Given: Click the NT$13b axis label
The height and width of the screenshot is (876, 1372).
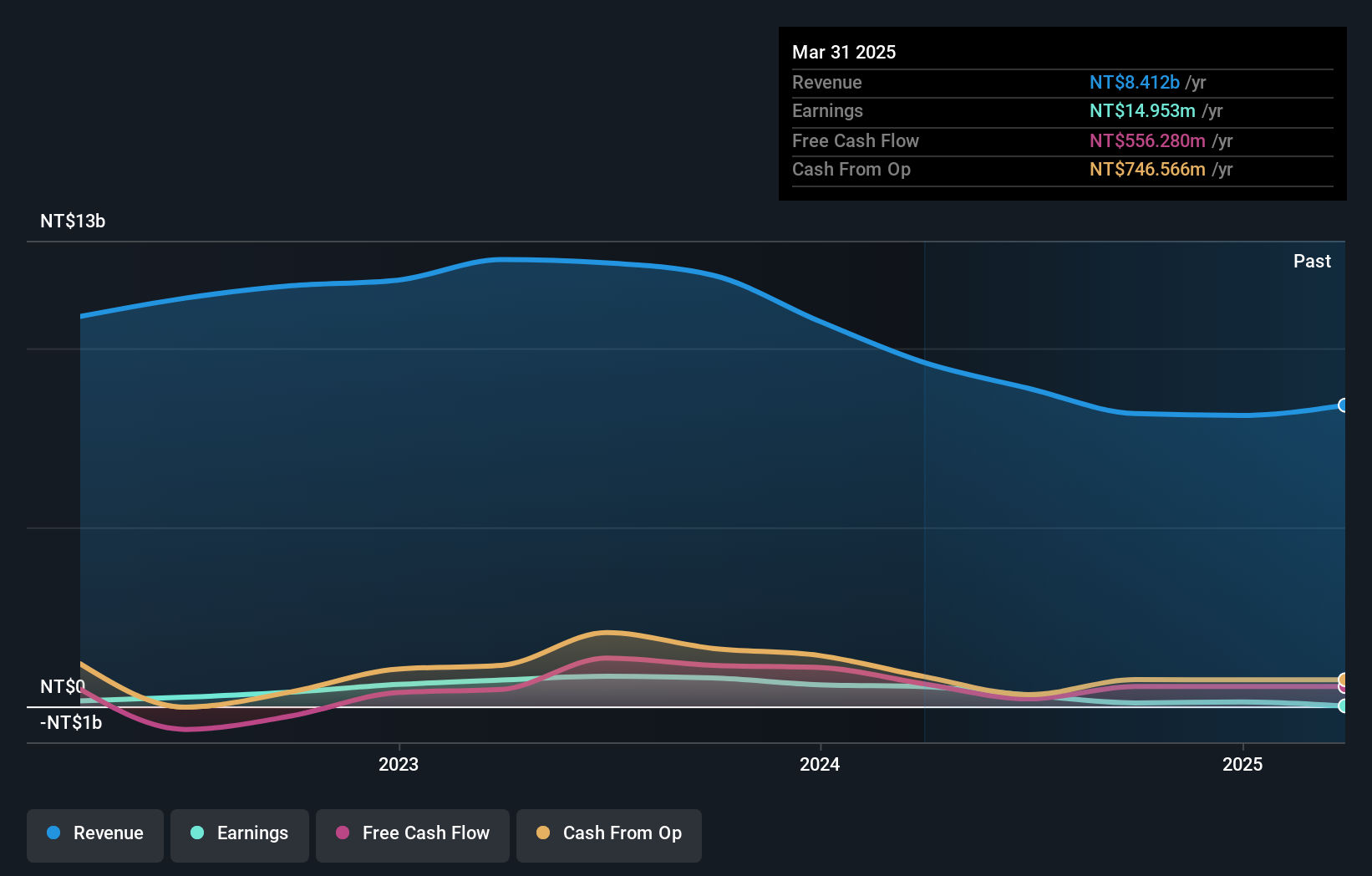Looking at the screenshot, I should (73, 221).
